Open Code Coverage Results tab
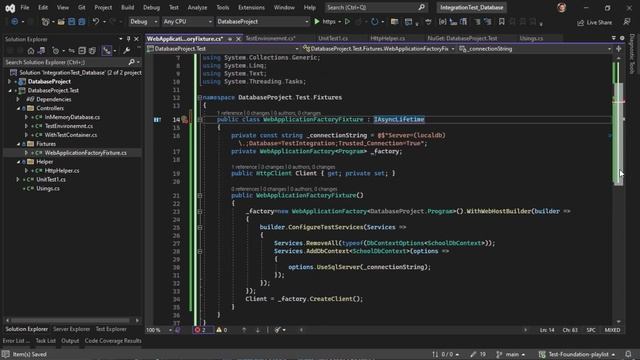The width and height of the screenshot is (640, 360). coord(113,341)
